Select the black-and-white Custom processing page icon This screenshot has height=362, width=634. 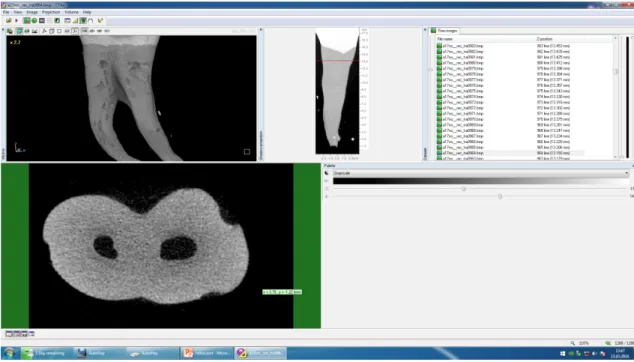point(57,21)
